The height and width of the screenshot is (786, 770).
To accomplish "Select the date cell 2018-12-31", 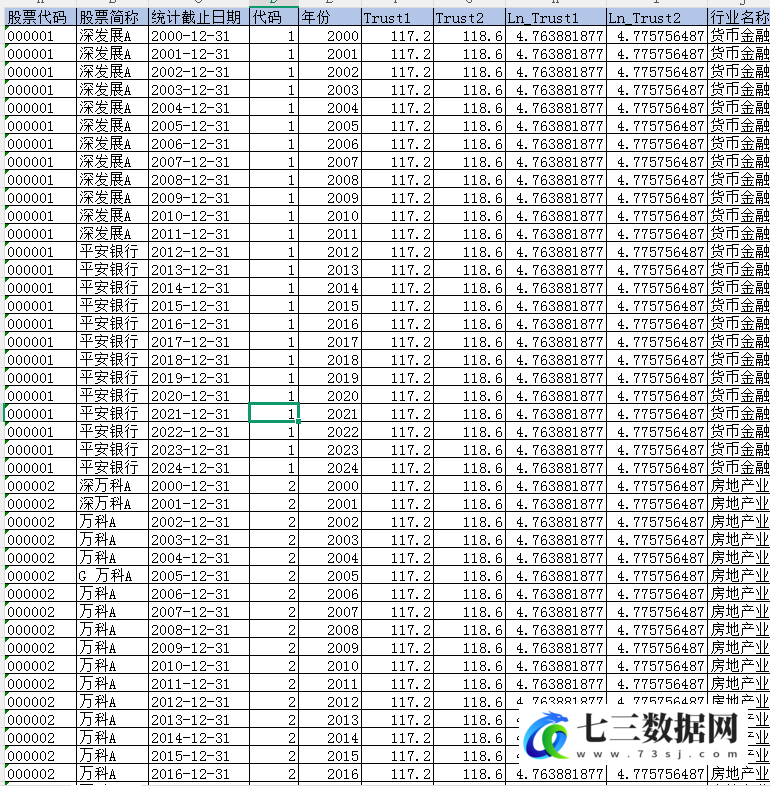I will (x=199, y=360).
